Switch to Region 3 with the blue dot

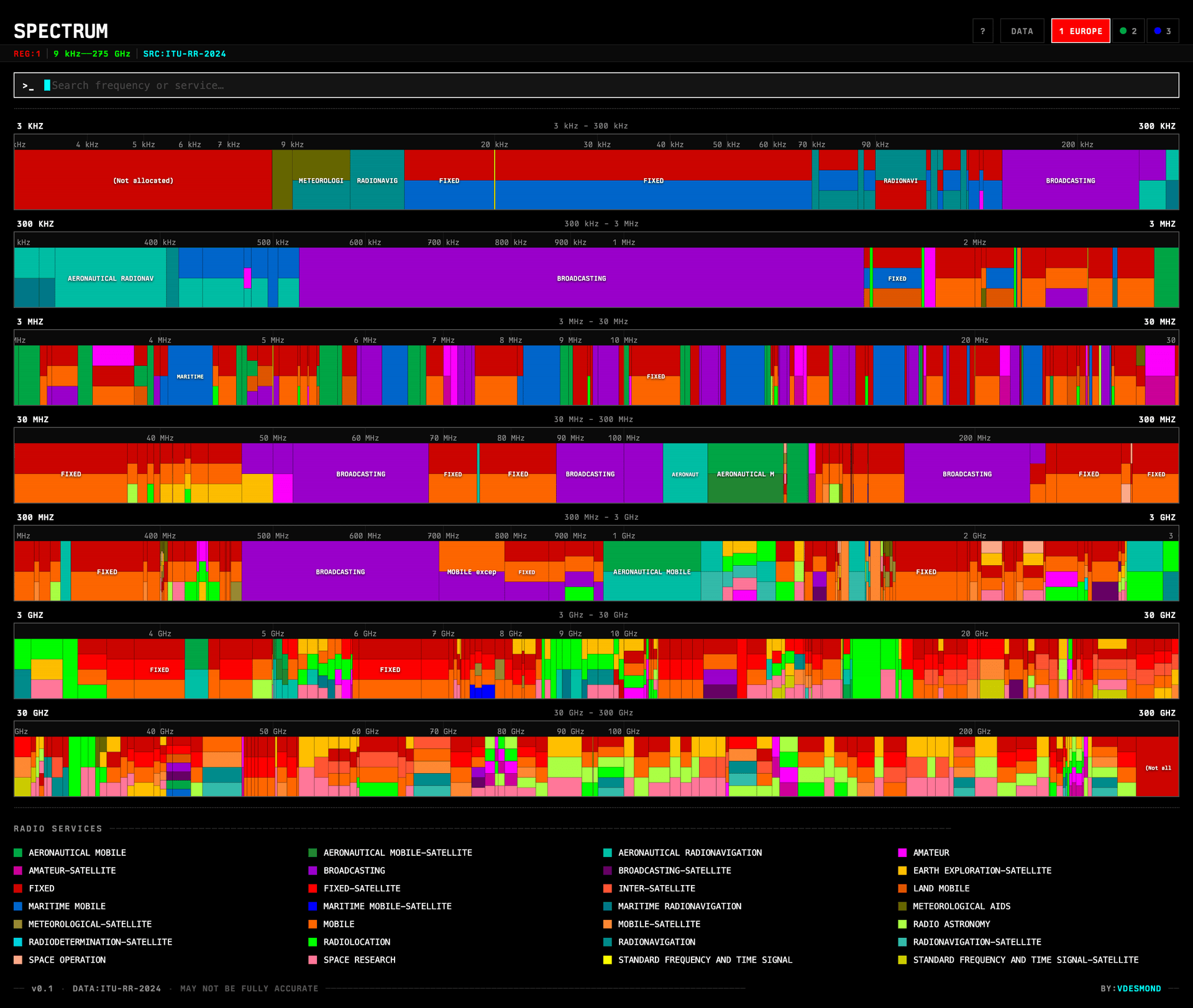[x=1163, y=30]
